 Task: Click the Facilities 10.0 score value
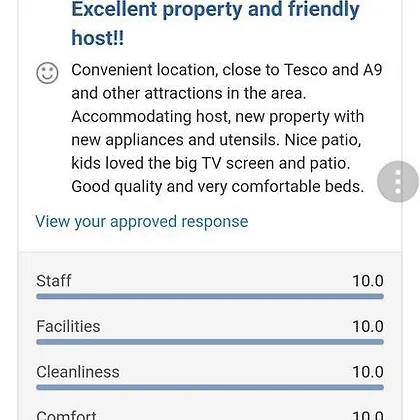(x=368, y=326)
